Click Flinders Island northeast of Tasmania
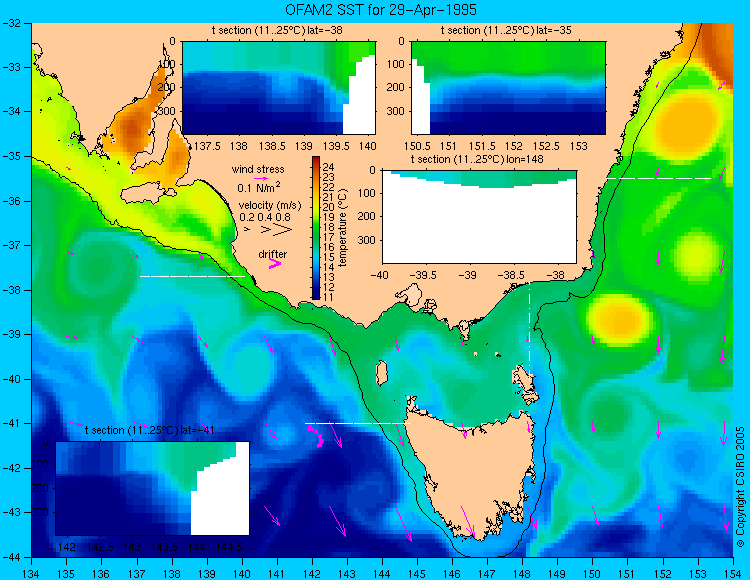 click(525, 379)
